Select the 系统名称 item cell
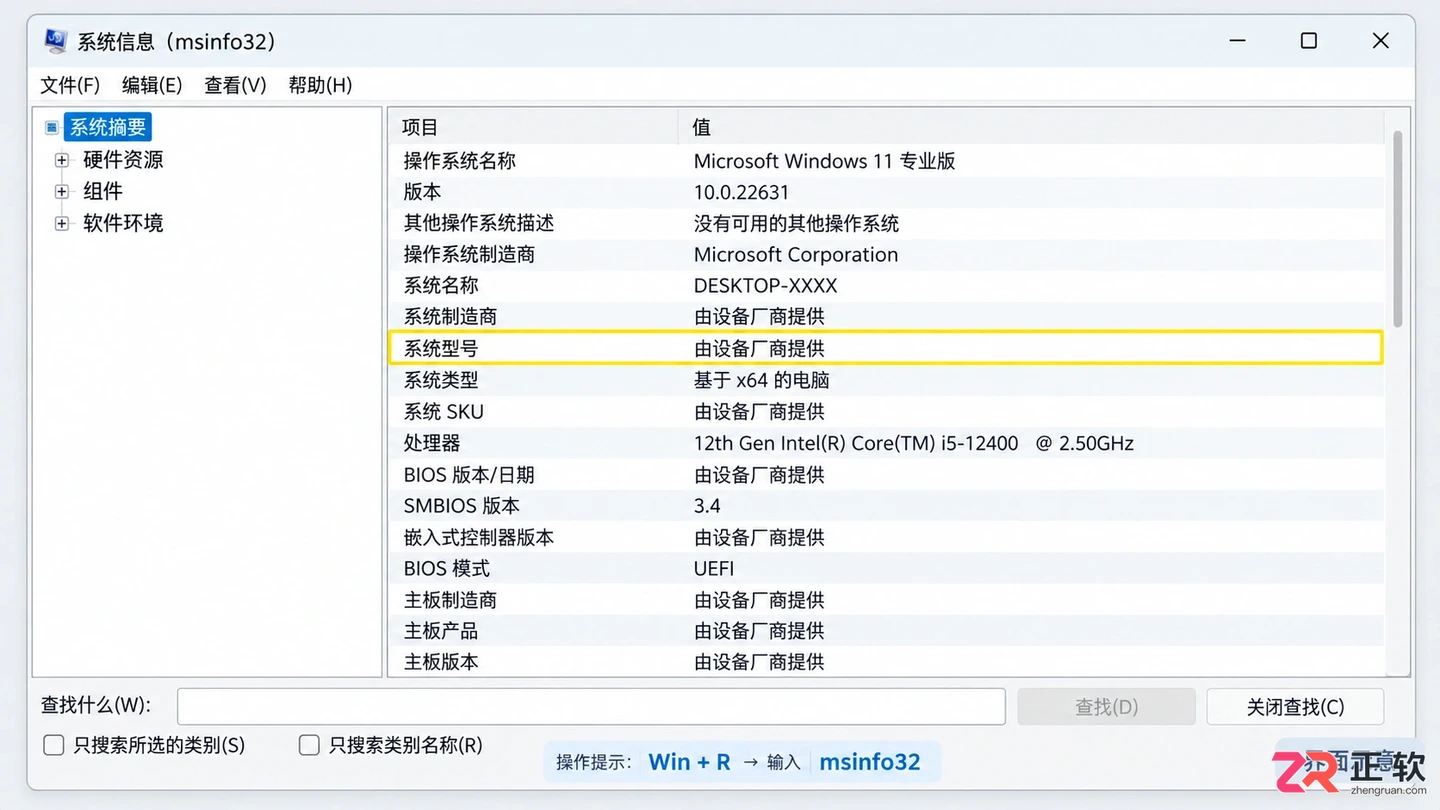This screenshot has width=1440, height=810. coord(441,285)
